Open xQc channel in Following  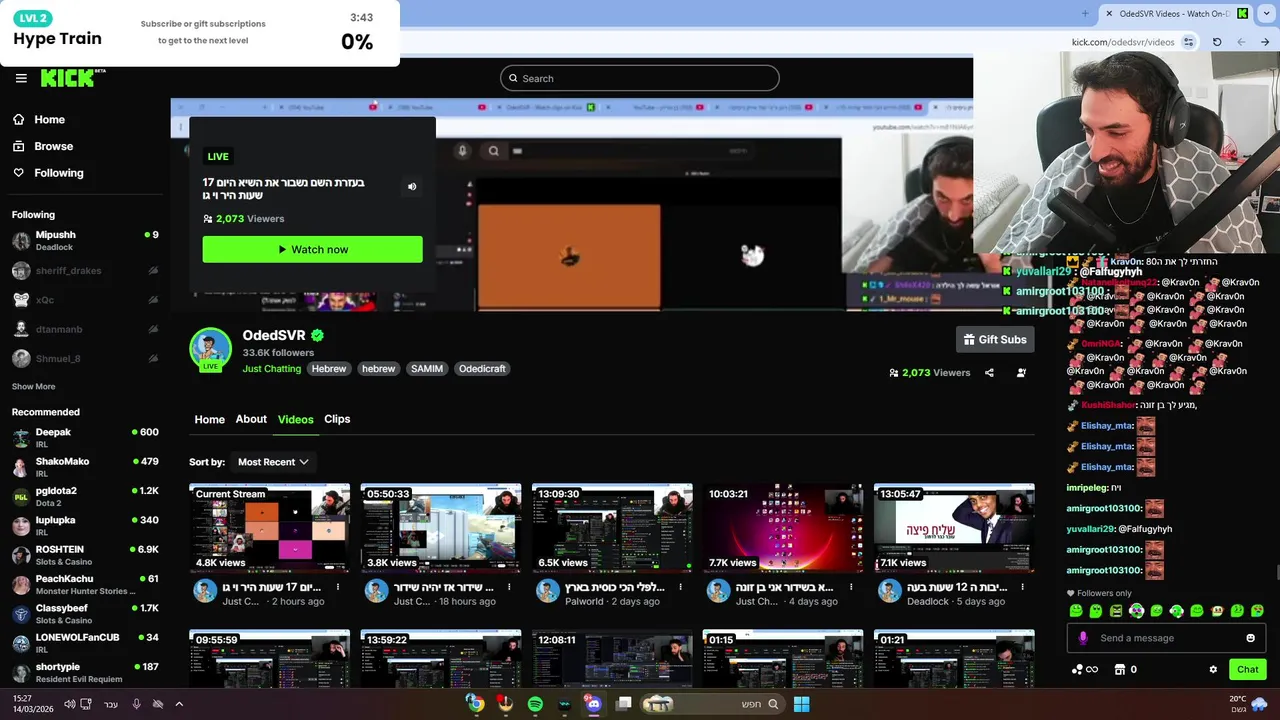coord(85,300)
